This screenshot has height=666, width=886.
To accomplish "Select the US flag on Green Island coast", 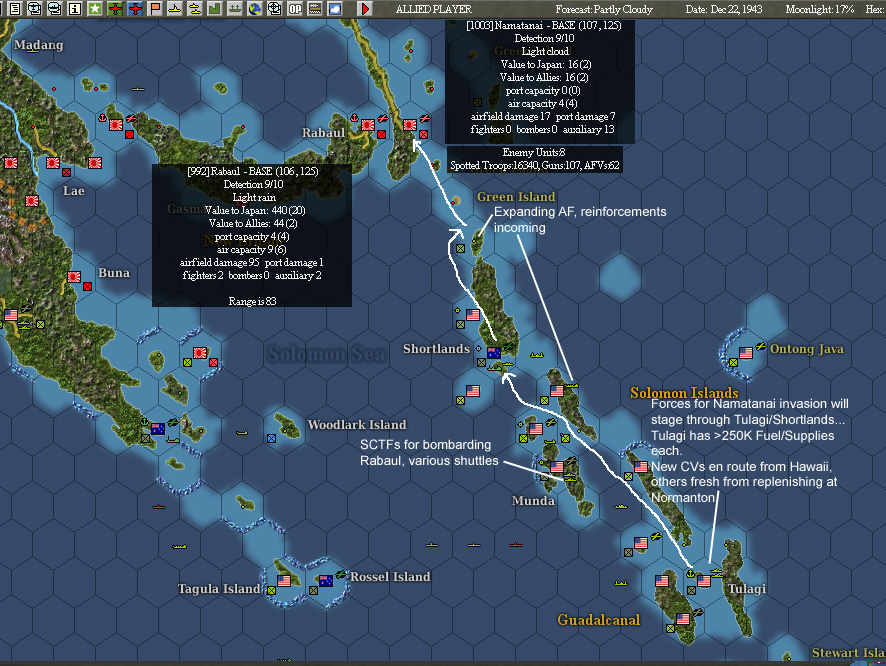I will pos(473,315).
